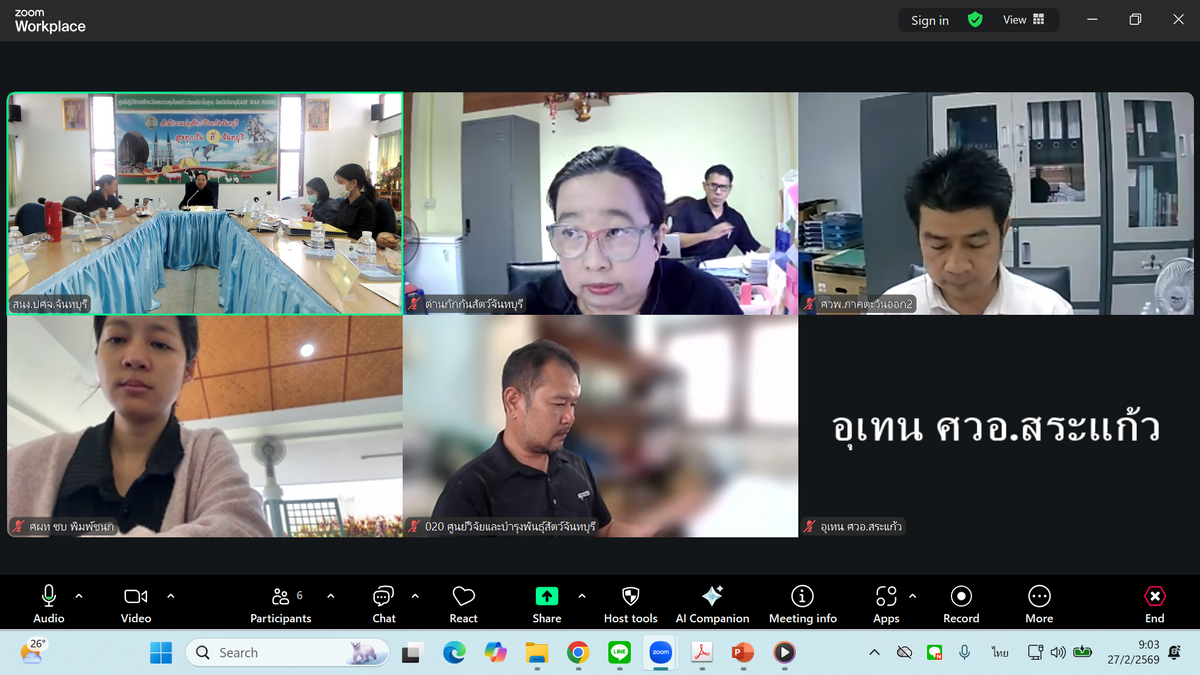Click the green encryption shield icon
The height and width of the screenshot is (675, 1200).
[975, 20]
